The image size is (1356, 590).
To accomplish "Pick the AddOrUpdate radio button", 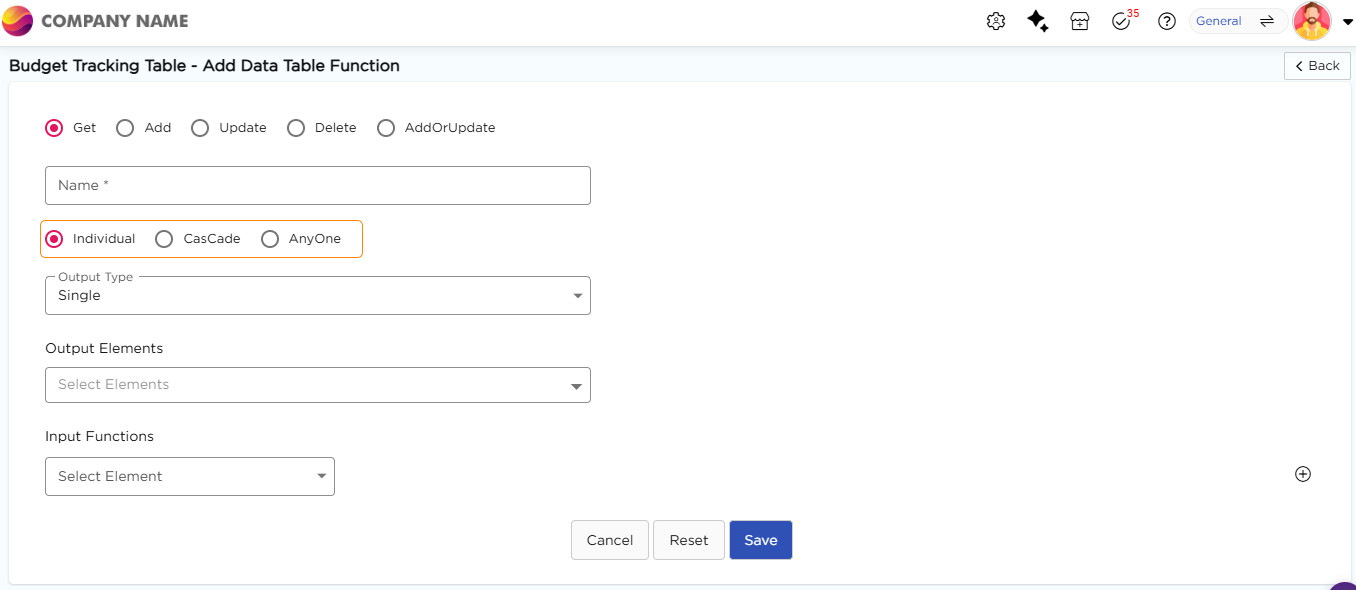I will pos(386,128).
